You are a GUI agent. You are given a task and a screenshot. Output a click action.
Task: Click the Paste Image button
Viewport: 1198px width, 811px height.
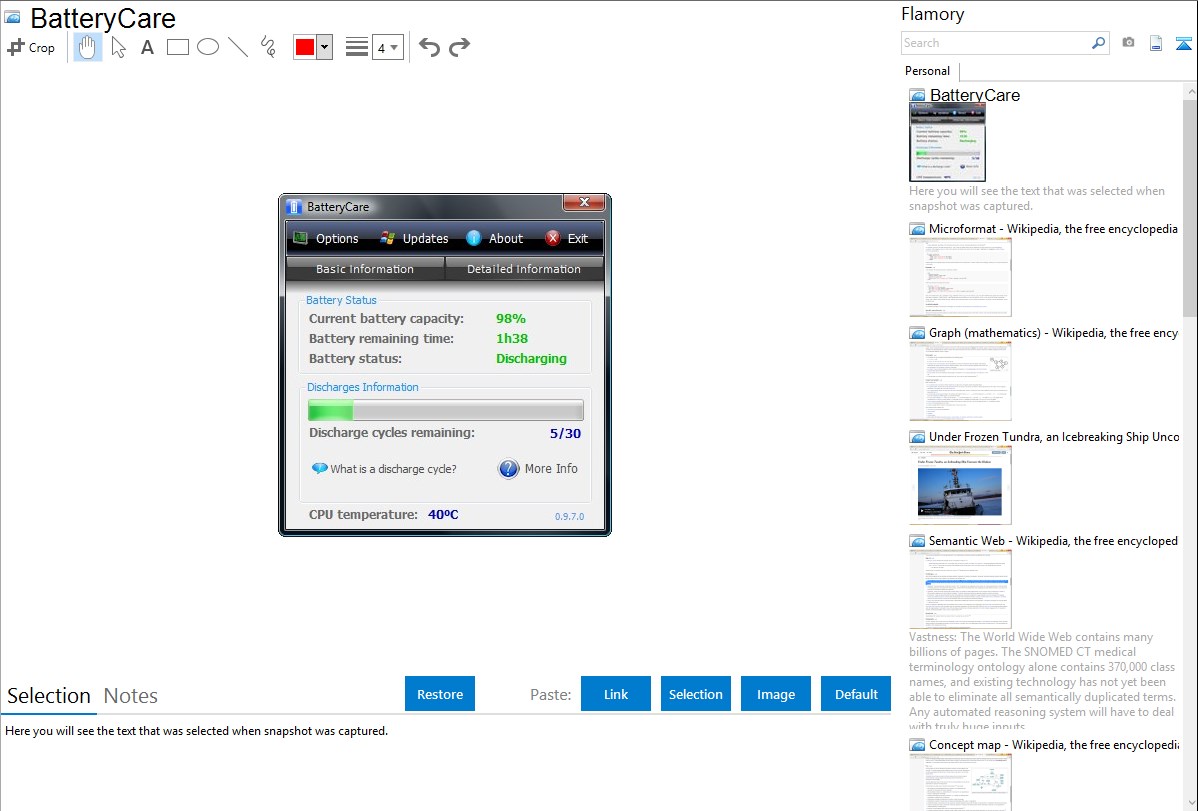tap(776, 694)
